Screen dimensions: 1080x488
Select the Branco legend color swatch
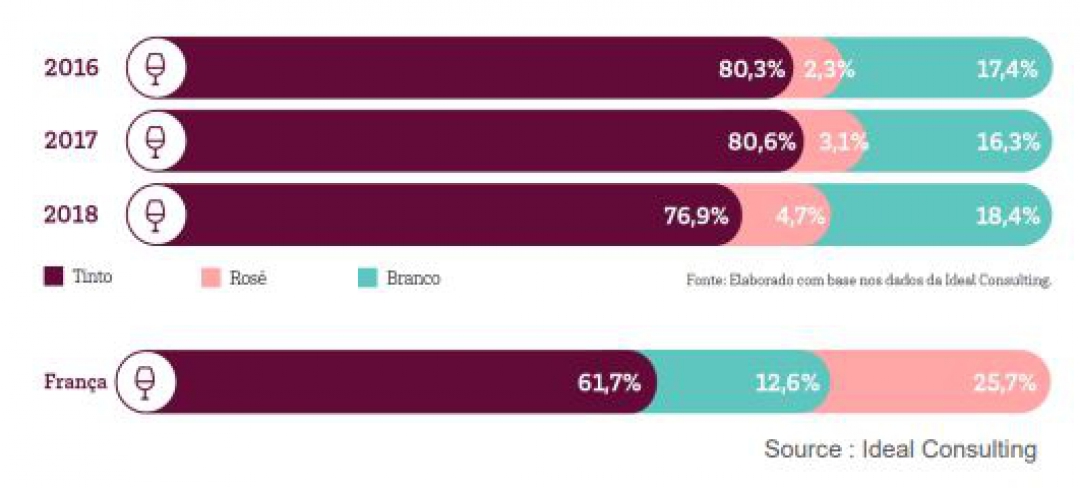tap(366, 277)
